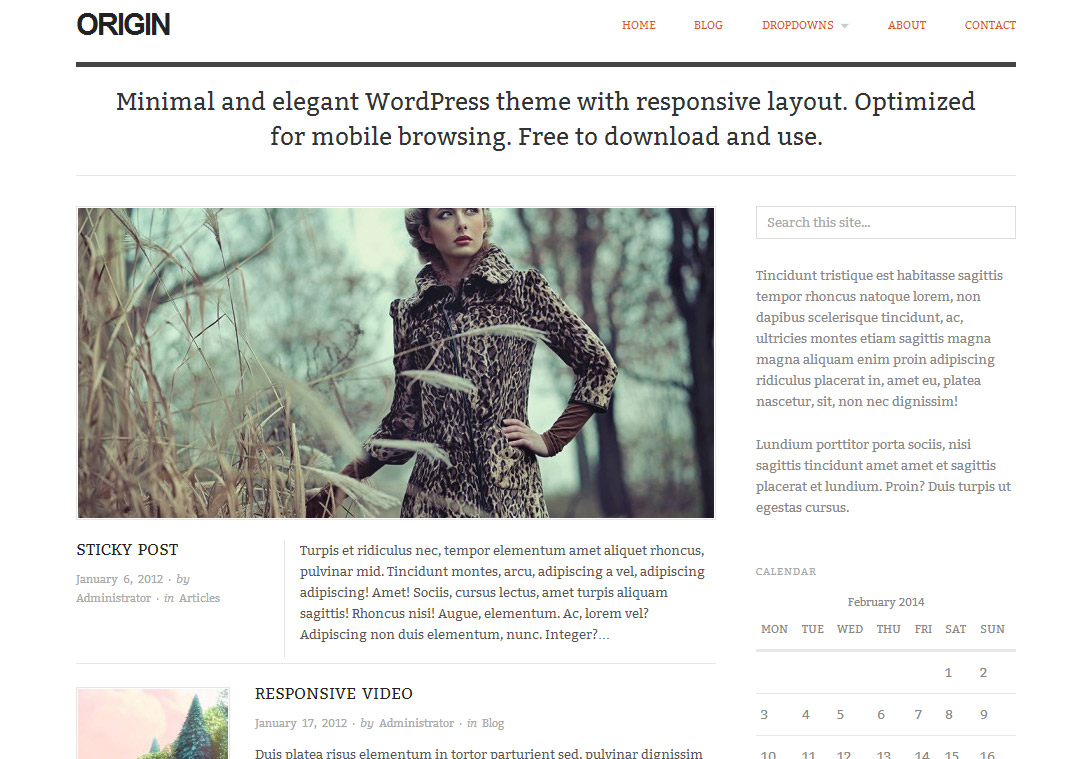Click the WED calendar column header
Image resolution: width=1092 pixels, height=759 pixels.
point(850,629)
